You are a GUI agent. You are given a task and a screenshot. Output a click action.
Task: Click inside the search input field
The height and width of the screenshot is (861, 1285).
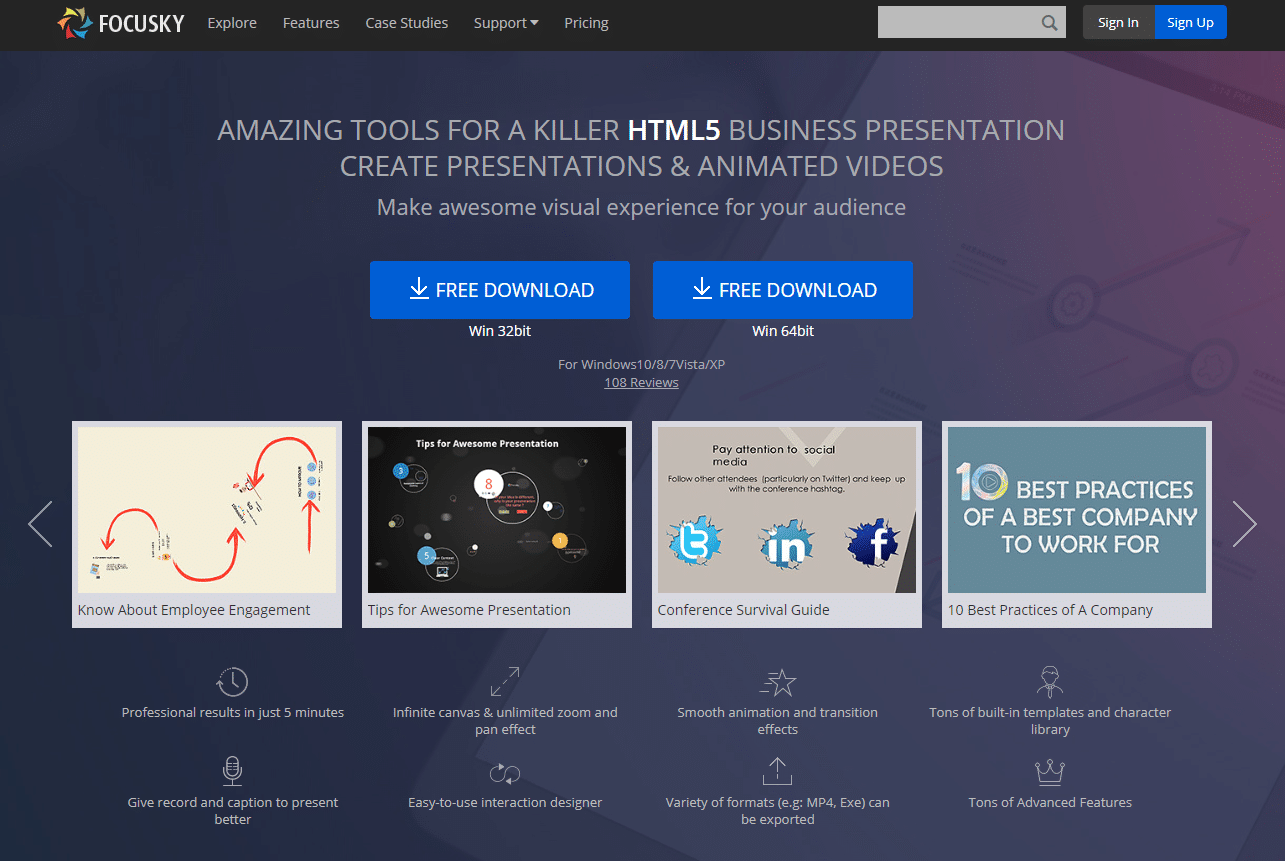[x=960, y=21]
